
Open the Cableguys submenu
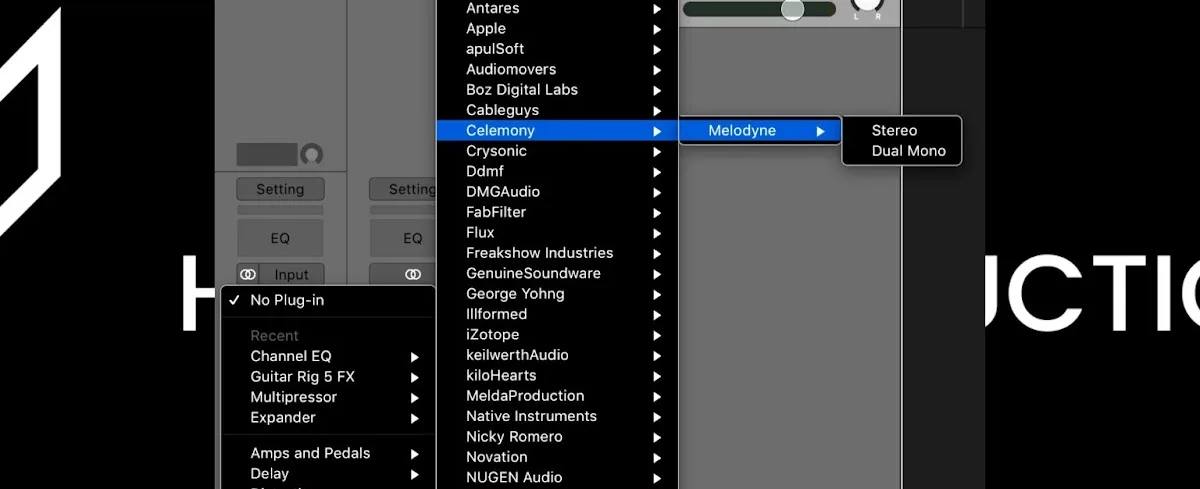557,110
